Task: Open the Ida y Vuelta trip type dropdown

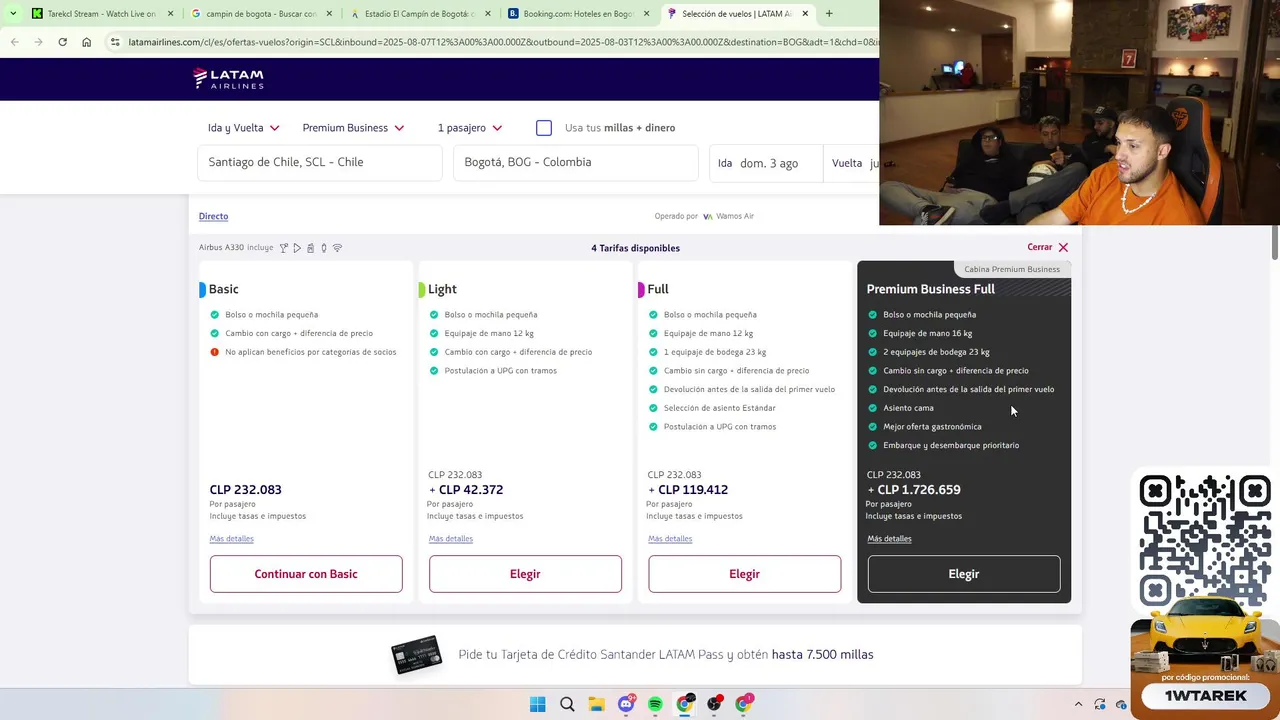Action: tap(243, 128)
